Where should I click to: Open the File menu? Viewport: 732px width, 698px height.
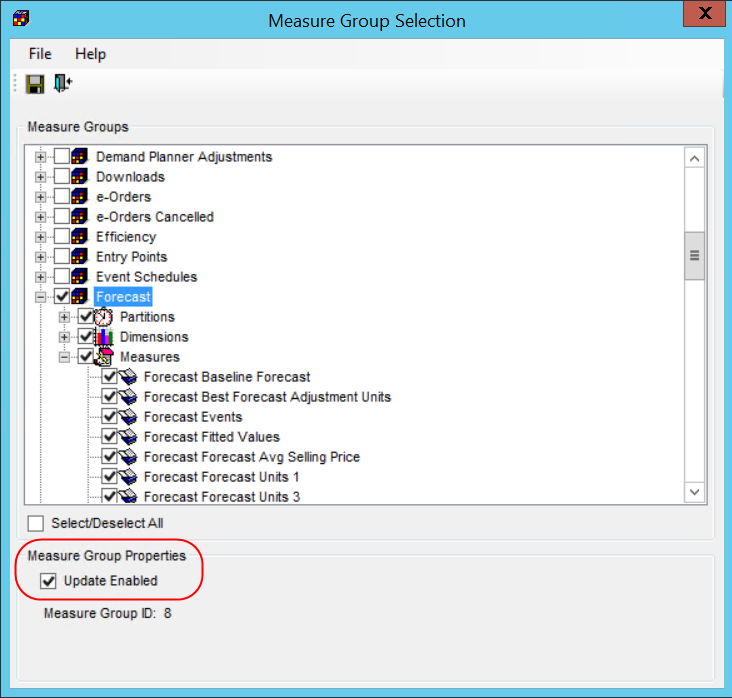point(40,54)
